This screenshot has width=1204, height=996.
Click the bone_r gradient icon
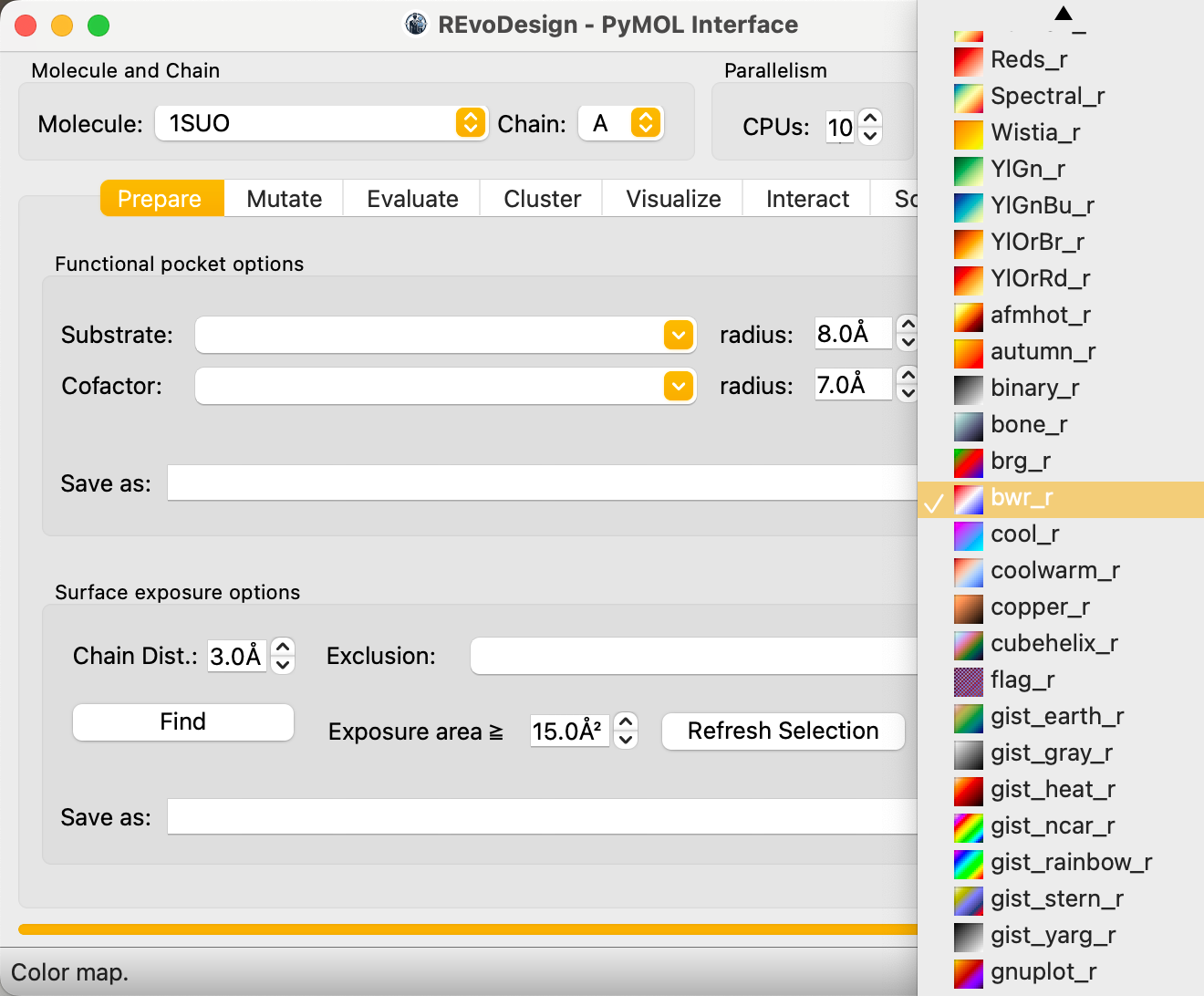969,426
